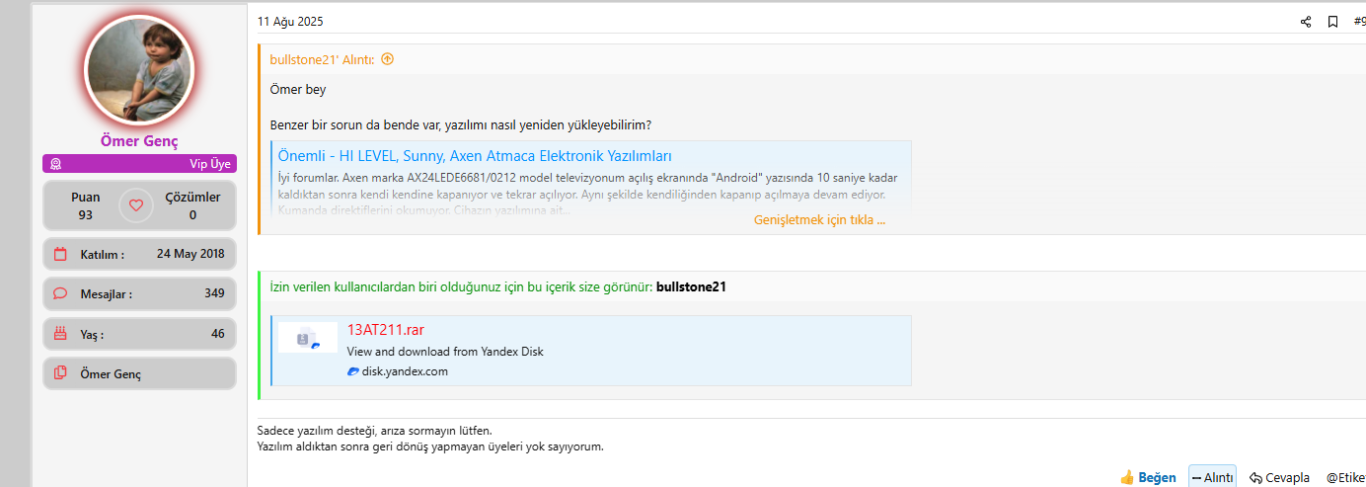Viewport: 1366px width, 487px height.
Task: Click the signature line 'Sadece yazılım desteği, arıza sormayın lütfen.'
Action: [x=374, y=430]
